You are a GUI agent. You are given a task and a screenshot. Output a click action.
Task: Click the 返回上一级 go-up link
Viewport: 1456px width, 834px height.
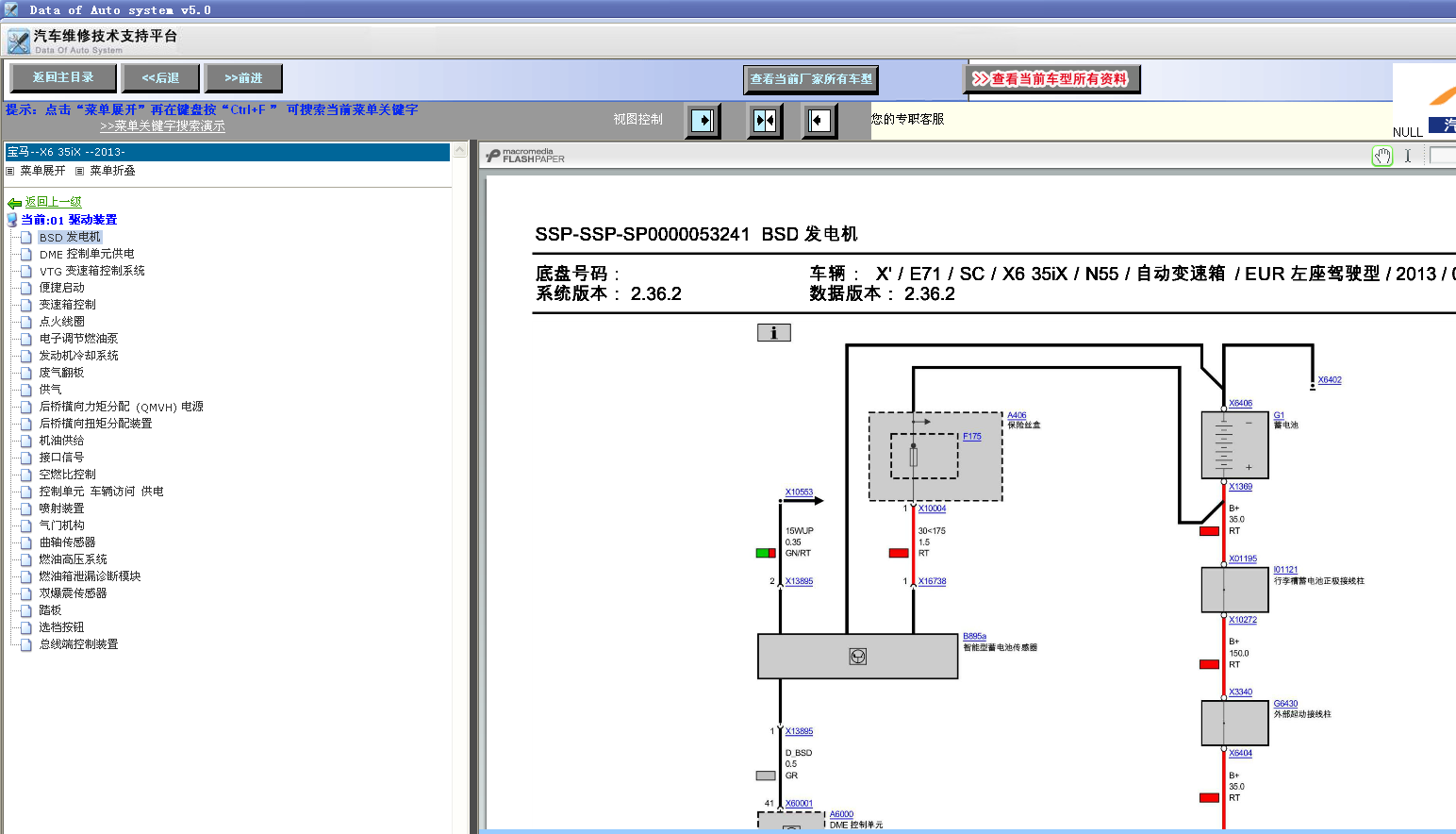[54, 202]
